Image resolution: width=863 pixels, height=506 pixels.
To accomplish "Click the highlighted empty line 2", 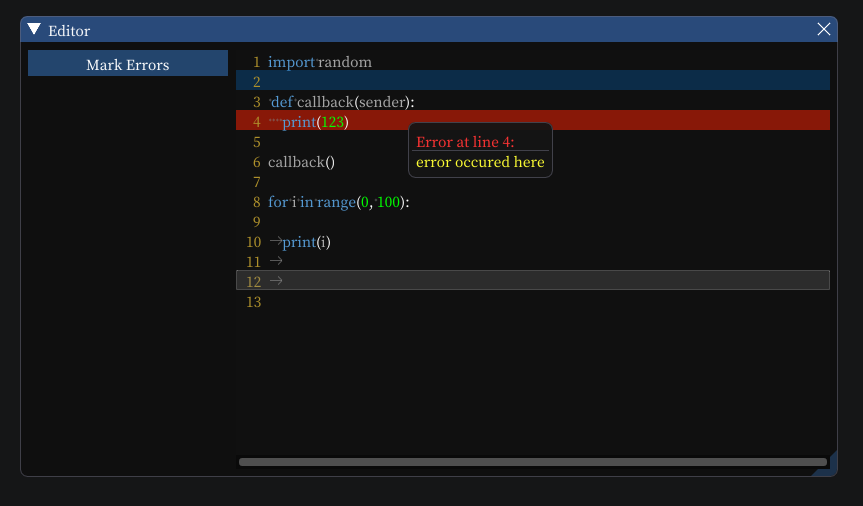I will [x=532, y=80].
